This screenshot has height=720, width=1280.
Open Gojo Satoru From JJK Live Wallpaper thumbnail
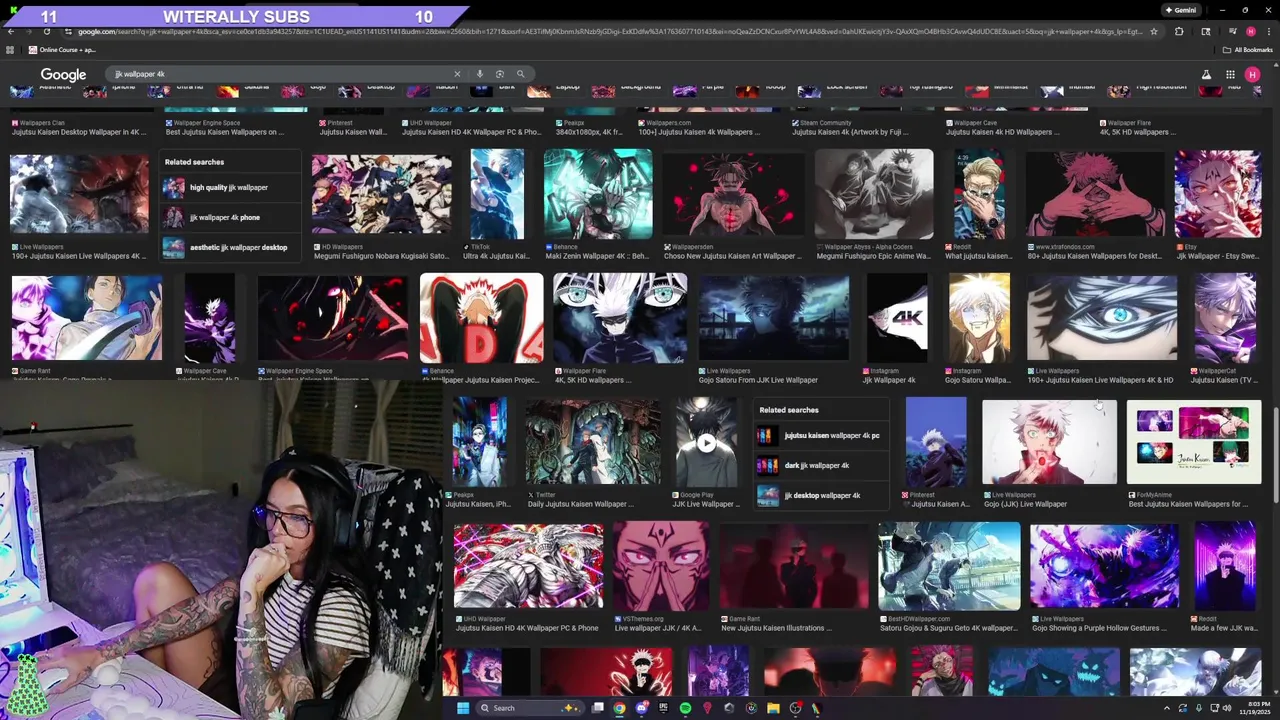pyautogui.click(x=773, y=317)
